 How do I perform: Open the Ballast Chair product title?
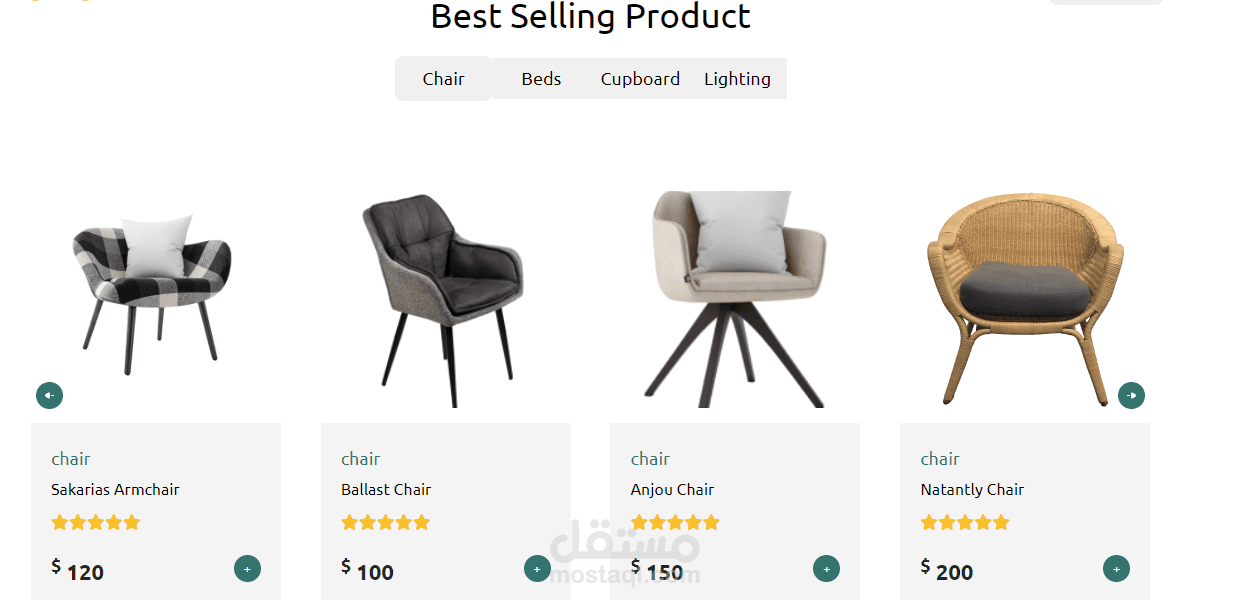click(386, 490)
